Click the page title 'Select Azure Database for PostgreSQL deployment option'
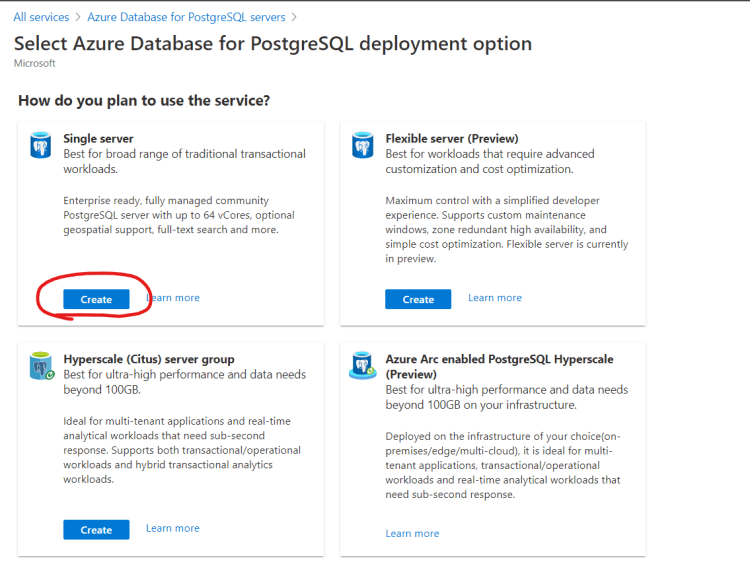The image size is (750, 566). point(273,44)
